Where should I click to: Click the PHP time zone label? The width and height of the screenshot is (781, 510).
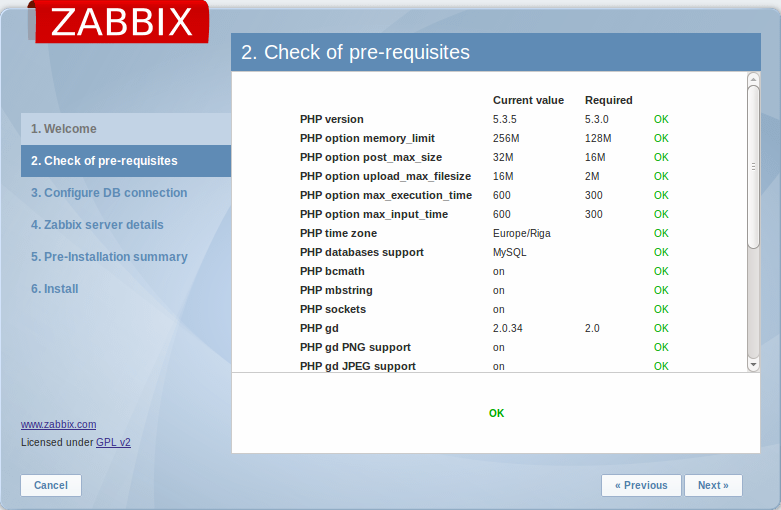tap(338, 233)
